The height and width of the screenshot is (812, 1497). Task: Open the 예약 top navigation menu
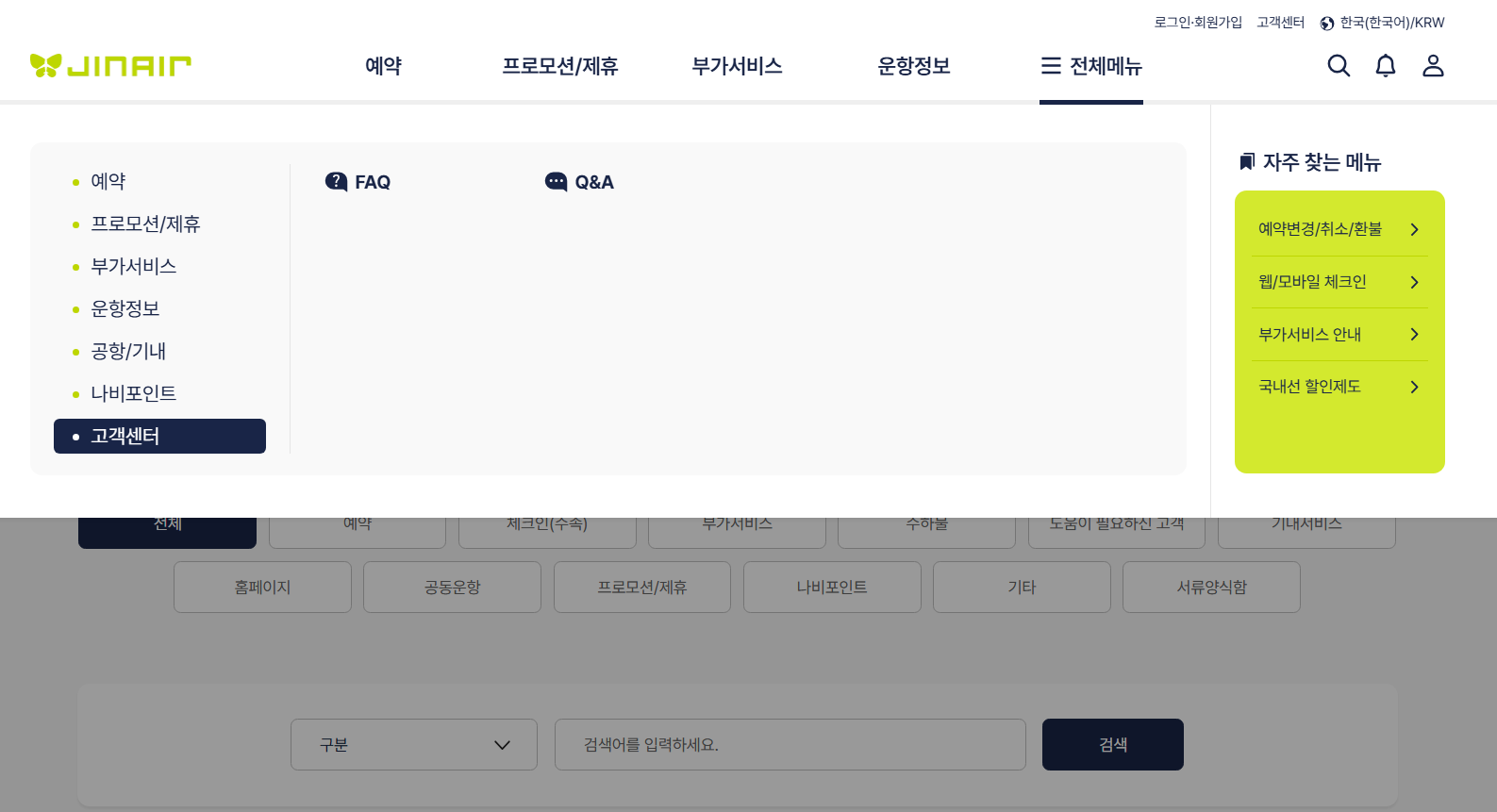tap(384, 66)
